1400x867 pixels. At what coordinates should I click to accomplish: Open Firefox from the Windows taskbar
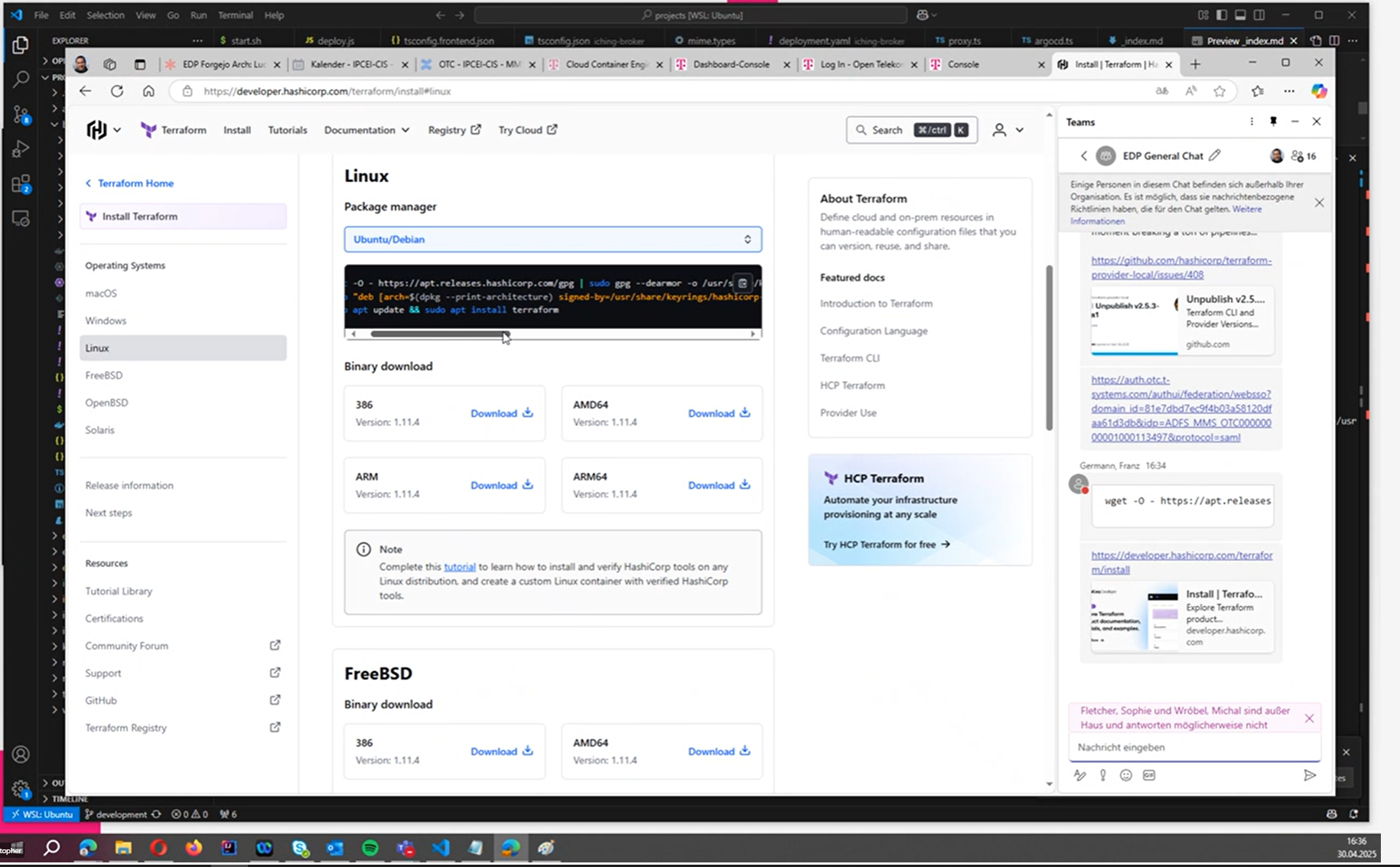point(194,848)
